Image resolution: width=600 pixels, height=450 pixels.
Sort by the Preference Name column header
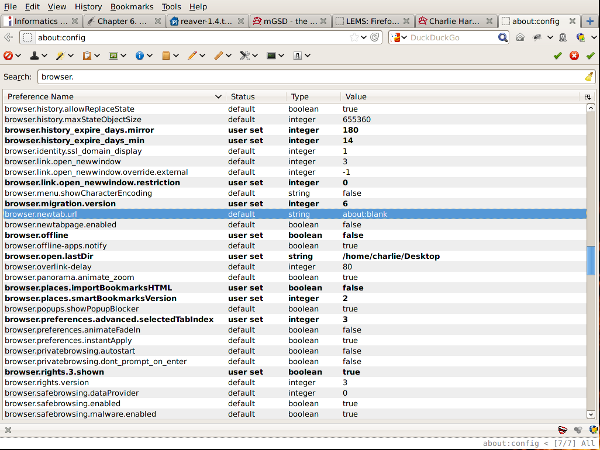click(x=114, y=97)
